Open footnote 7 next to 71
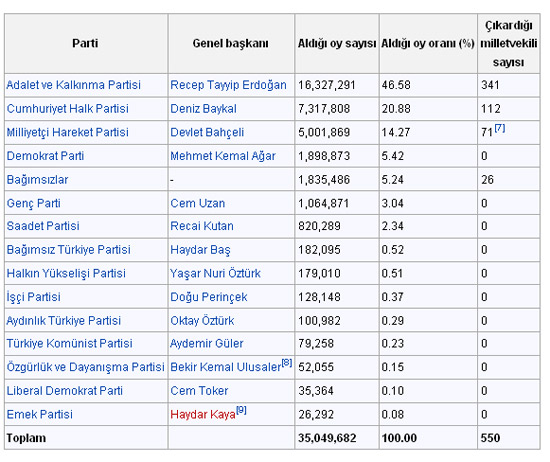Viewport: 550px width, 462px height. [x=500, y=128]
